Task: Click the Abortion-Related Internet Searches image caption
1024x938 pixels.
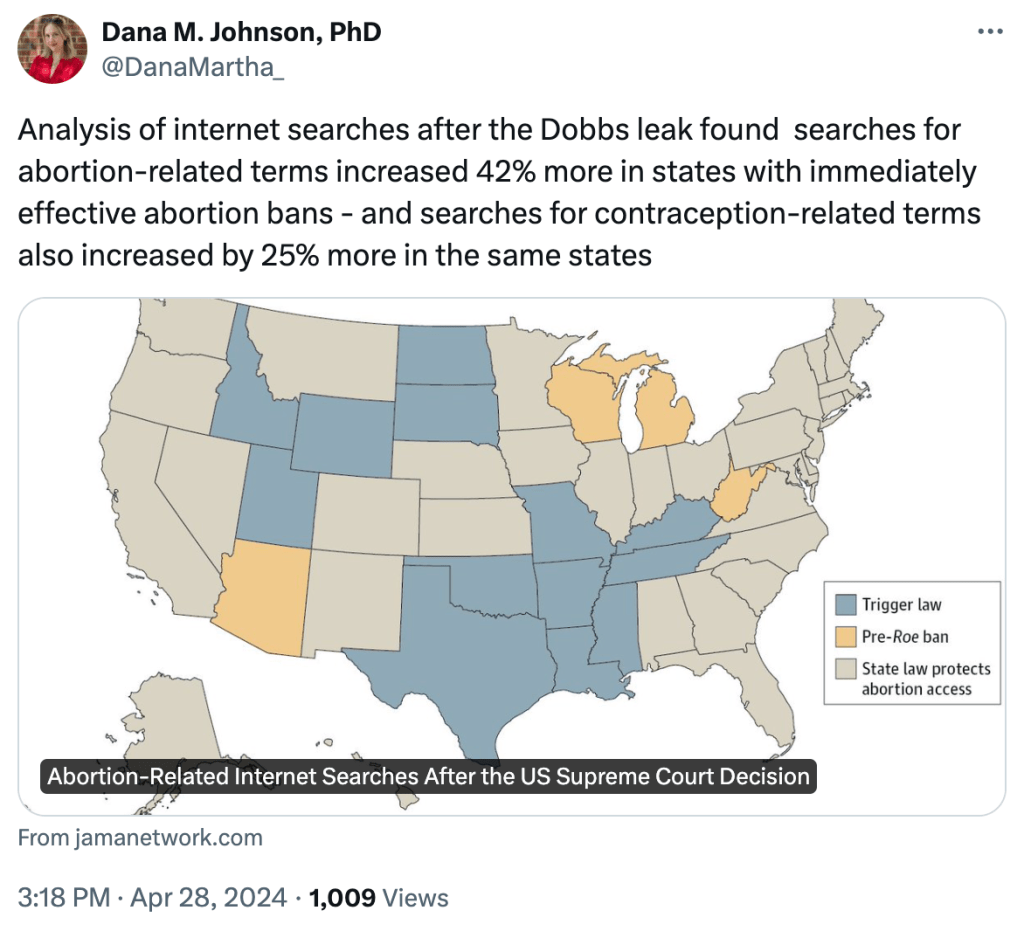Action: click(428, 777)
